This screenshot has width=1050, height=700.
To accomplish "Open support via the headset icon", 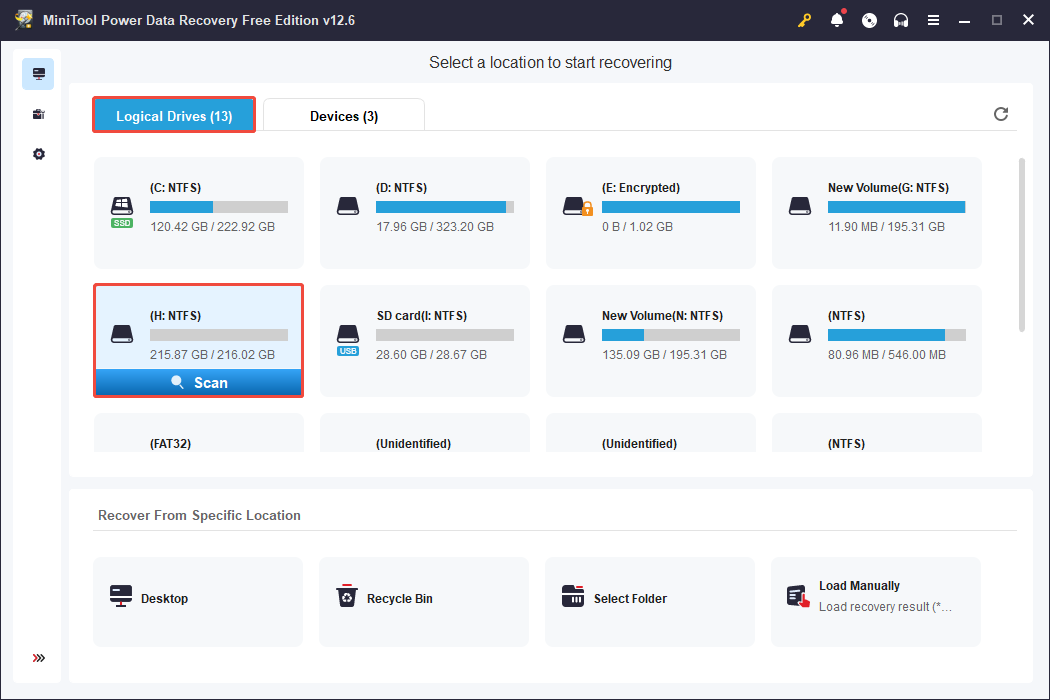I will (901, 20).
